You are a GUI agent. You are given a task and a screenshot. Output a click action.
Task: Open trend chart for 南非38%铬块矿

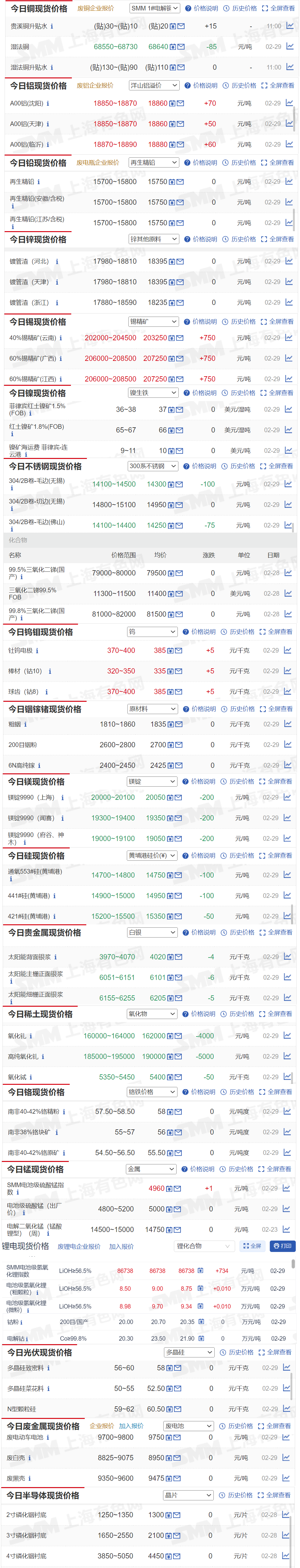287,1132
